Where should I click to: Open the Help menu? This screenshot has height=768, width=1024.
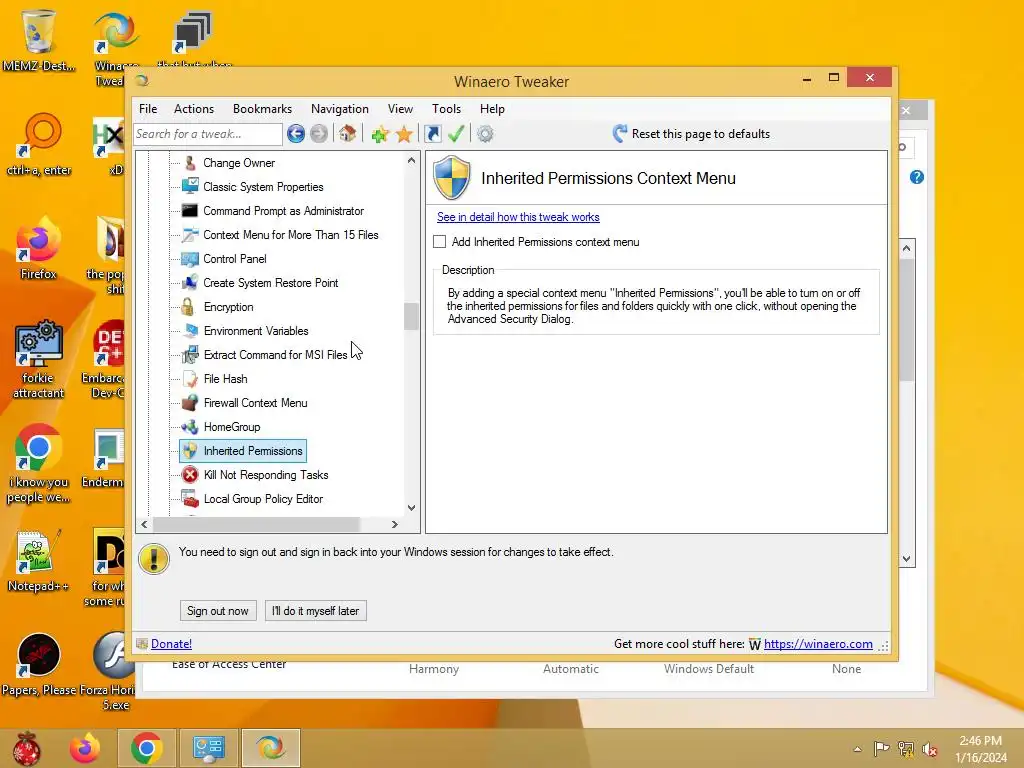pyautogui.click(x=492, y=109)
